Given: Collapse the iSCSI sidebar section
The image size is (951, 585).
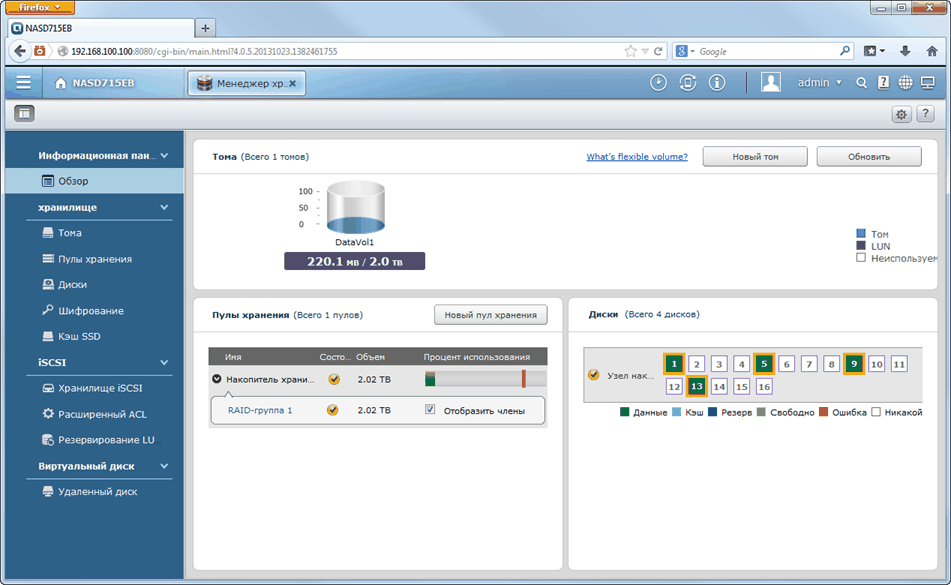Looking at the screenshot, I should click(x=164, y=362).
